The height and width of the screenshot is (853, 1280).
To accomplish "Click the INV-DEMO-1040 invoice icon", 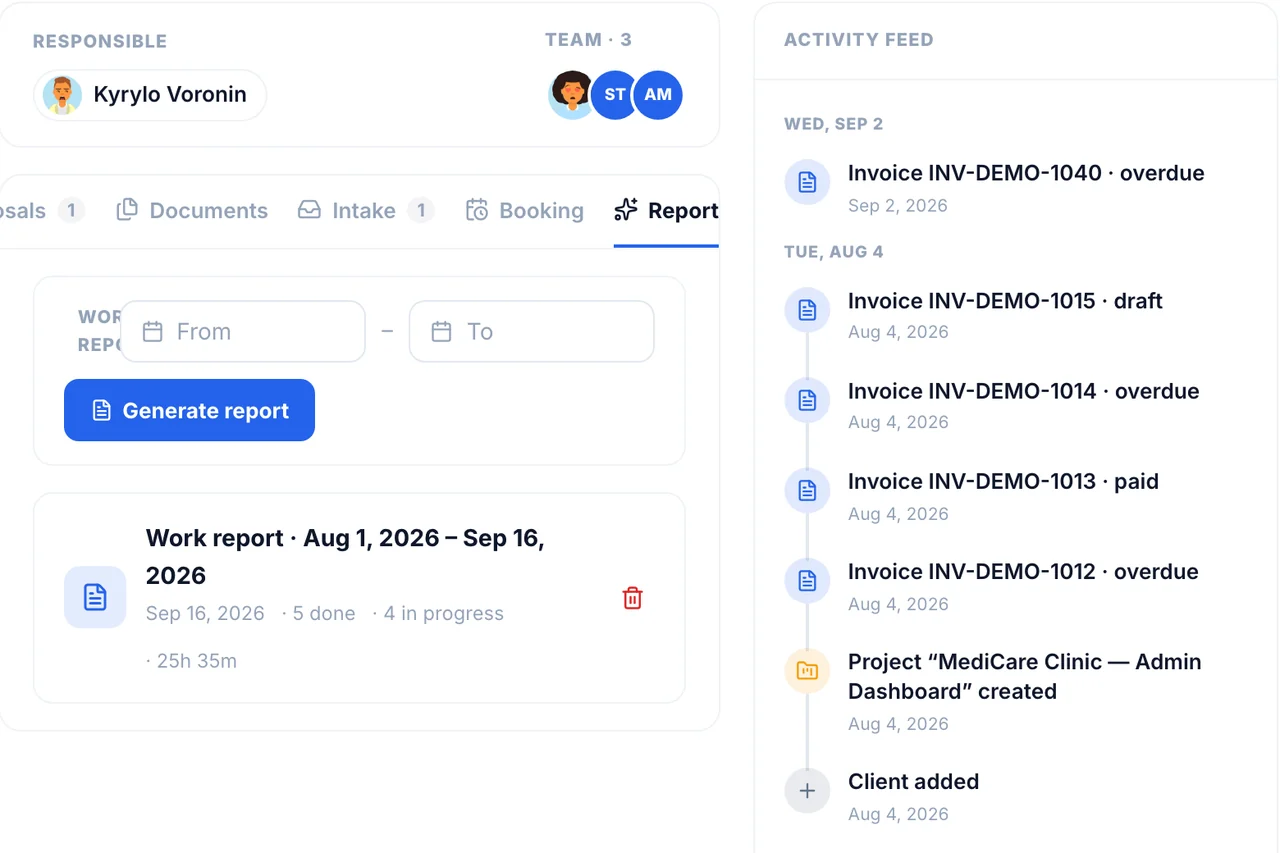I will [x=807, y=182].
